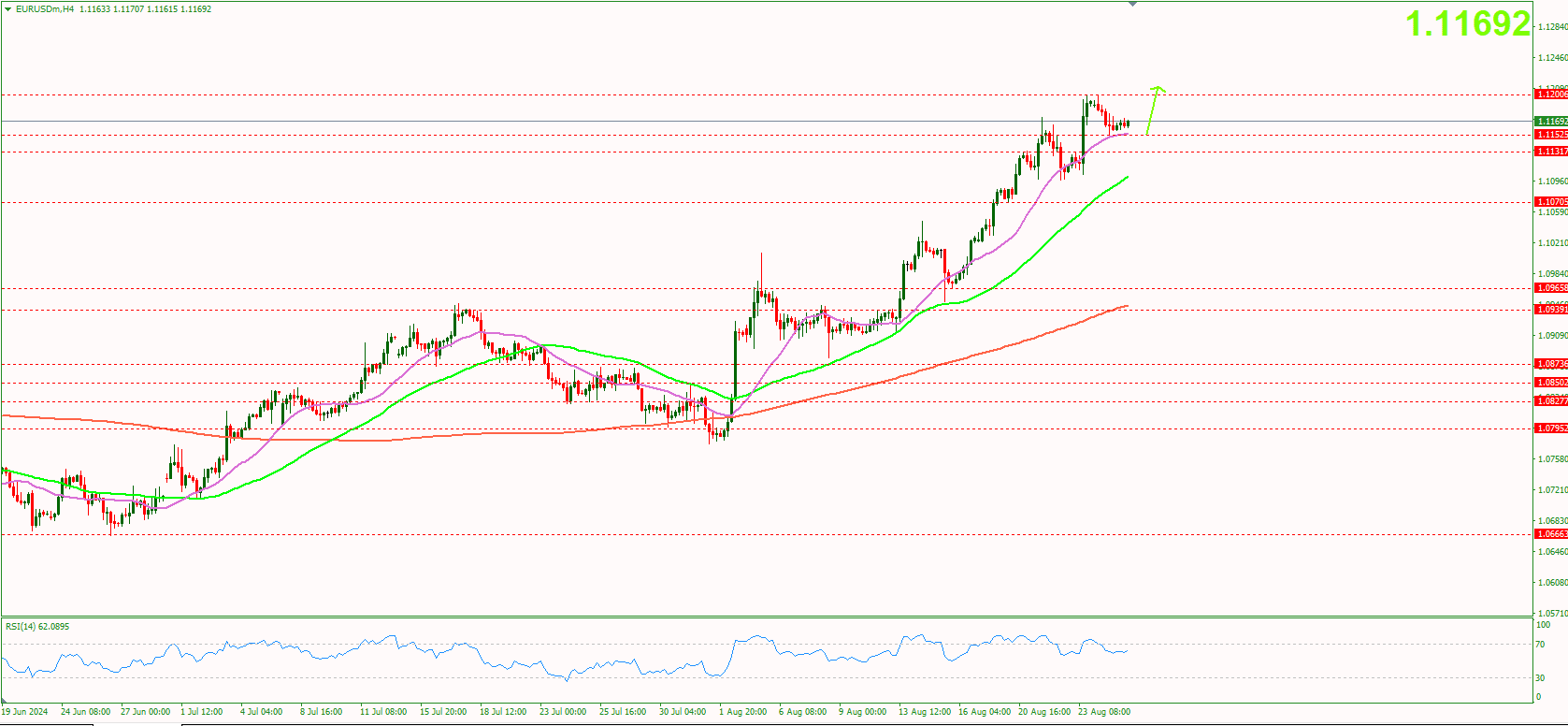The height and width of the screenshot is (726, 1568).
Task: Click the 1.12840 price scale value
Action: click(x=1553, y=27)
